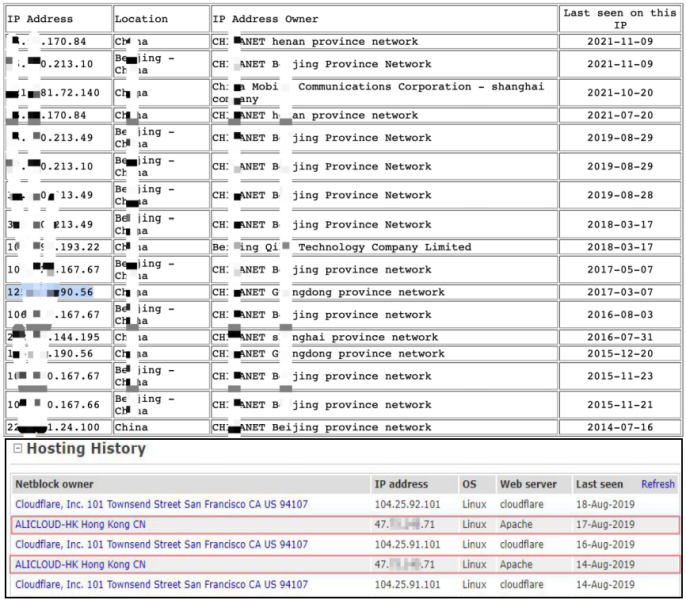Click the 'Last seen on this IP' header
Viewport: 686px width, 600px height.
620,19
